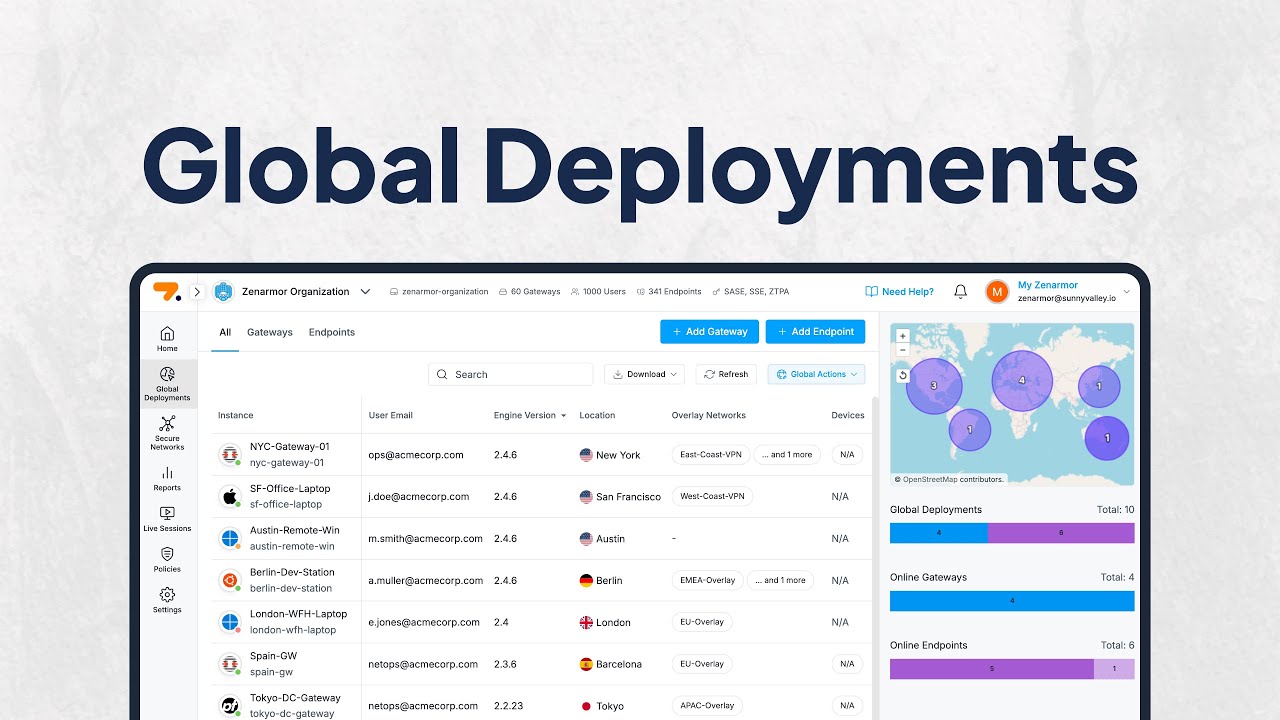Click ops@acmecorp.com email cell
The width and height of the screenshot is (1280, 720).
[x=416, y=455]
